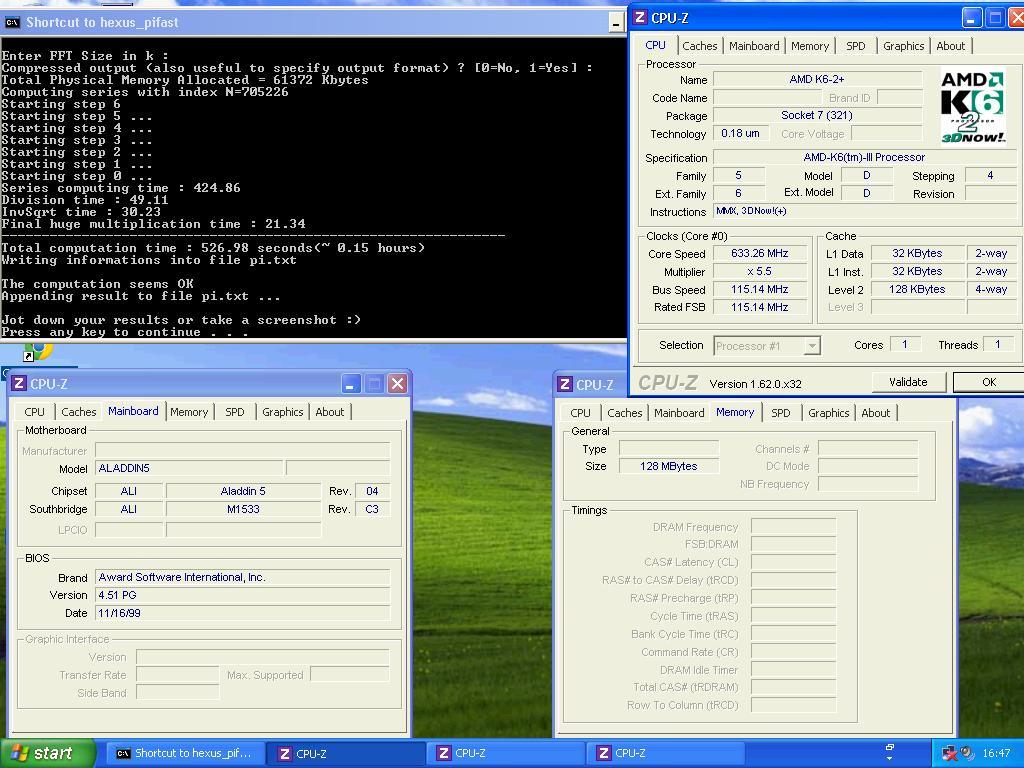Screen dimensions: 1024x768
Task: Open SPD tab in Memory CPU-Z window
Action: tap(780, 413)
